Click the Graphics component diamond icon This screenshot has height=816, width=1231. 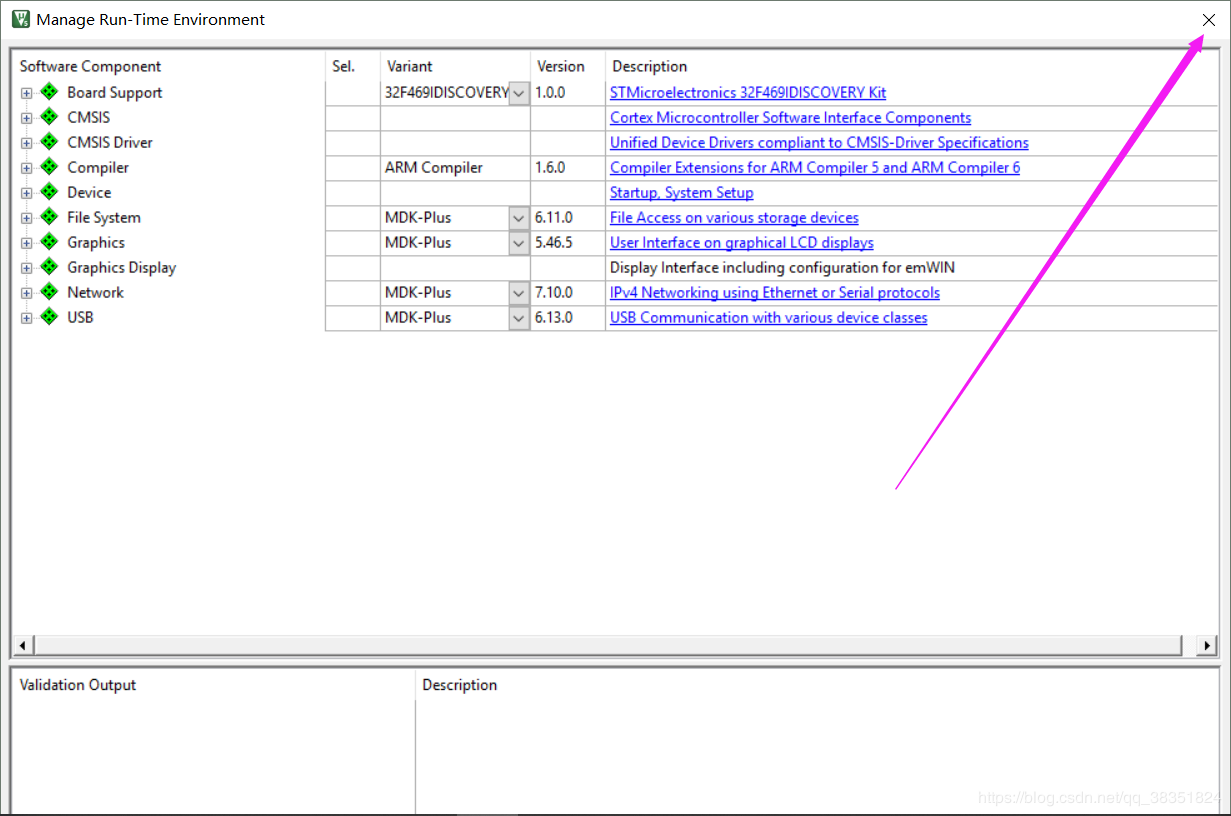49,242
